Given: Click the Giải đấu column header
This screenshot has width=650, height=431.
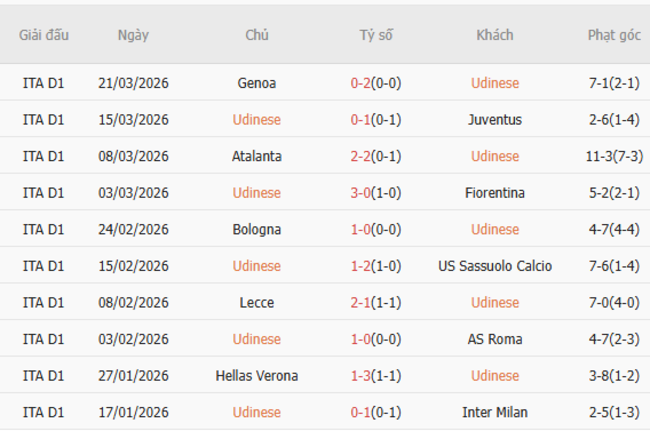Looking at the screenshot, I should (44, 35).
